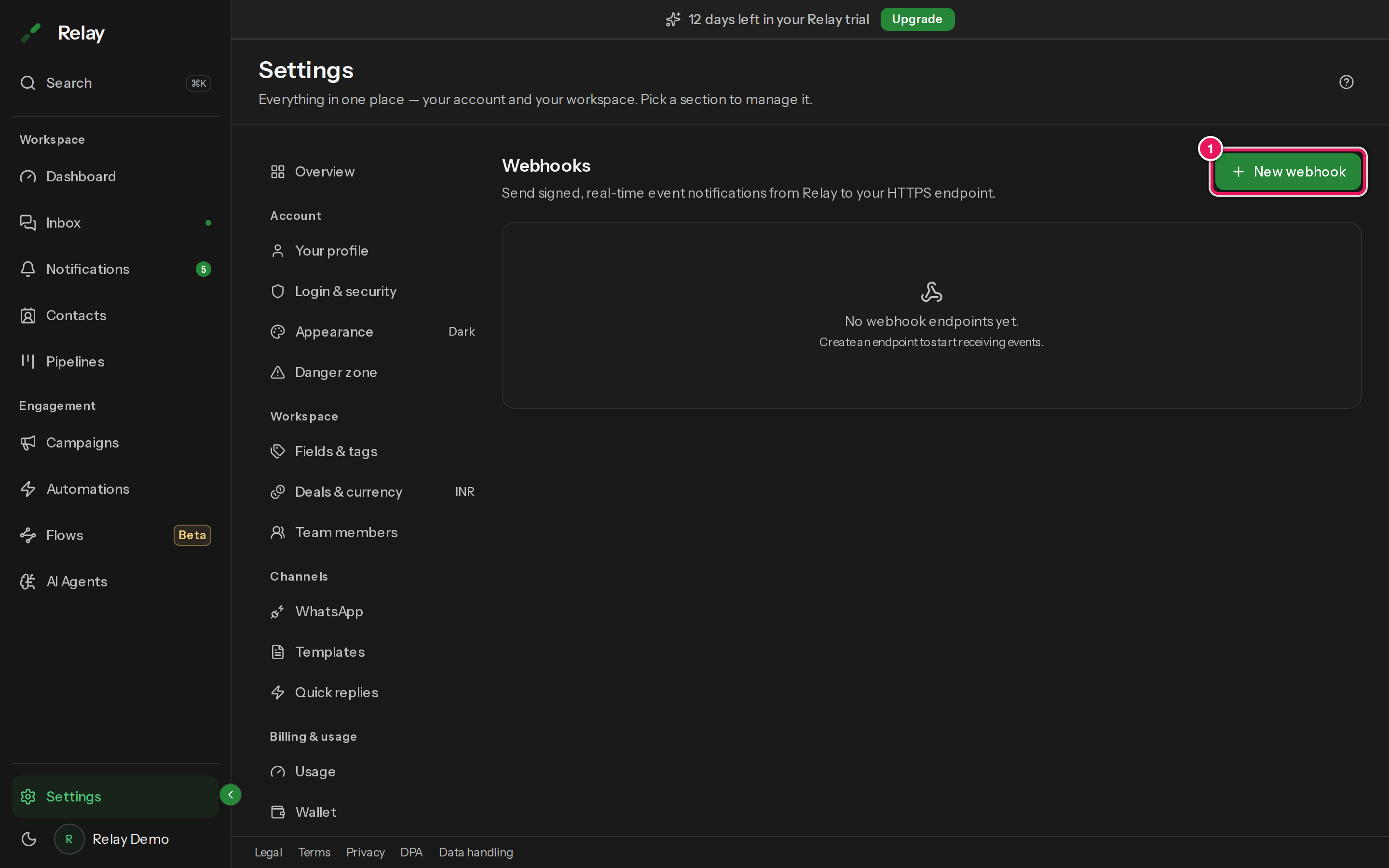Image resolution: width=1389 pixels, height=868 pixels.
Task: Click the Usage gauge icon
Action: pos(277,772)
